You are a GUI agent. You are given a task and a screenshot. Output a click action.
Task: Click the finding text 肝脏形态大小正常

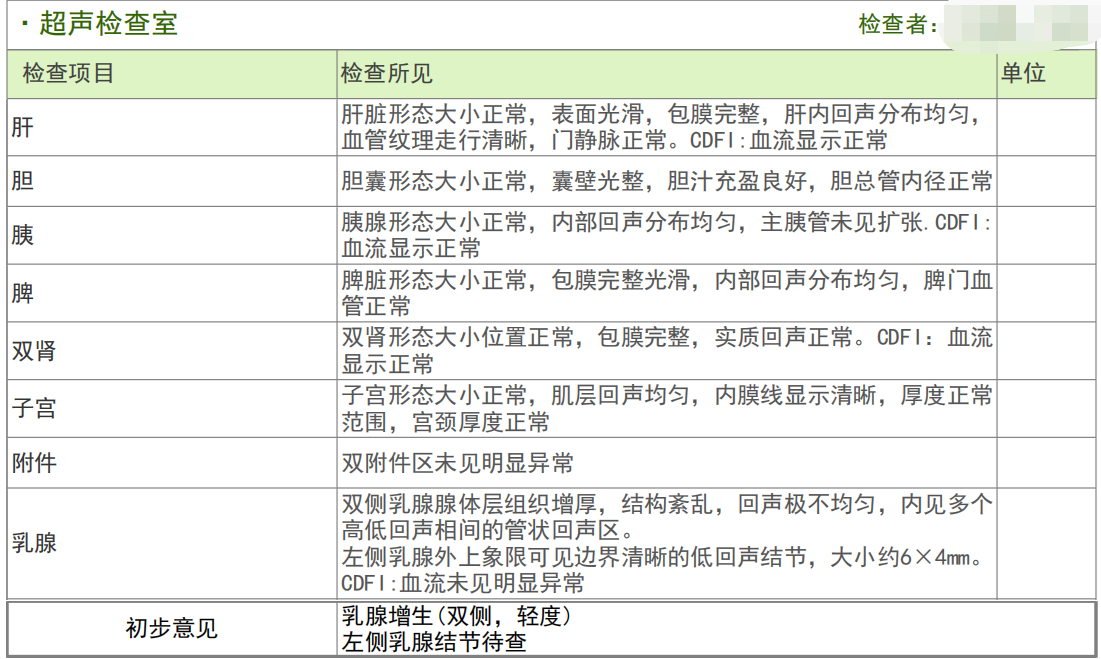(x=434, y=114)
